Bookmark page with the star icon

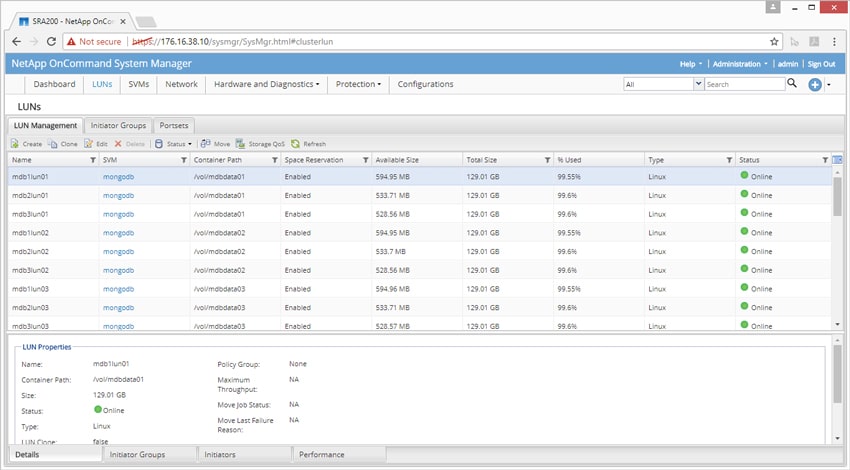point(774,42)
